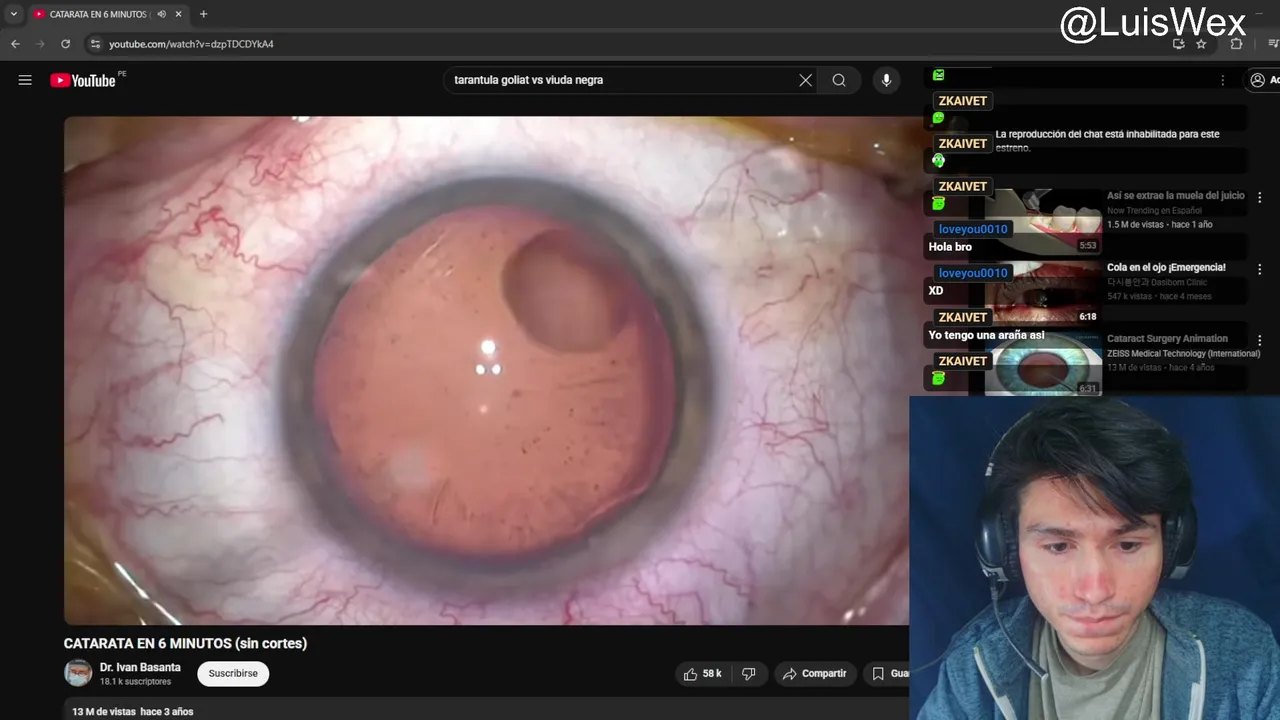The image size is (1280, 720).
Task: Open a new browser tab
Action: click(x=203, y=14)
